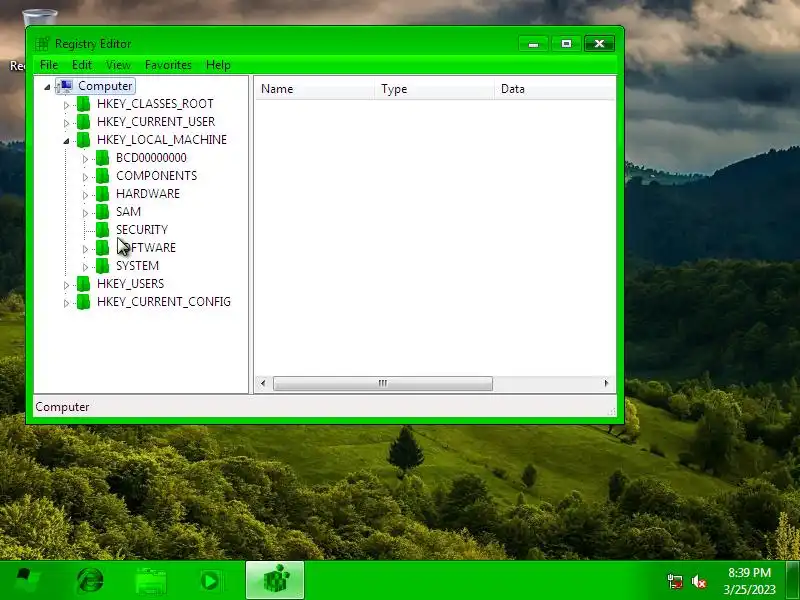The image size is (800, 600).
Task: Click the HKEY_CURRENT_CONFIG folder icon
Action: point(83,302)
